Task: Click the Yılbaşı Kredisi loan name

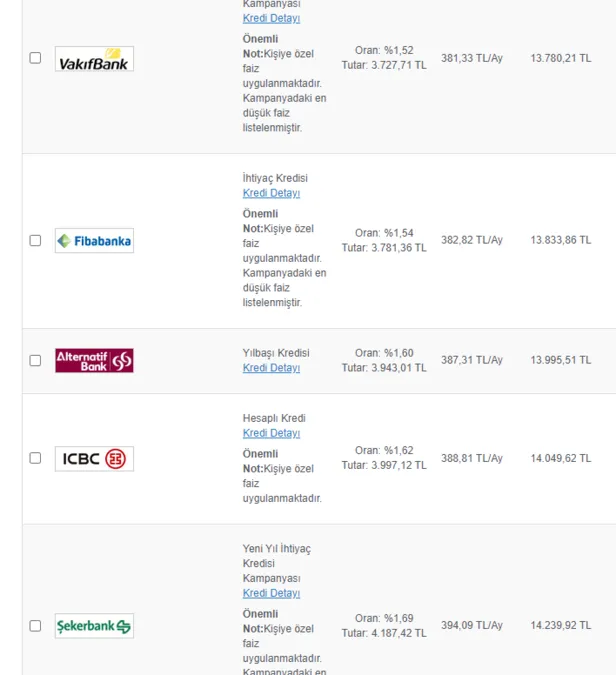Action: point(276,353)
